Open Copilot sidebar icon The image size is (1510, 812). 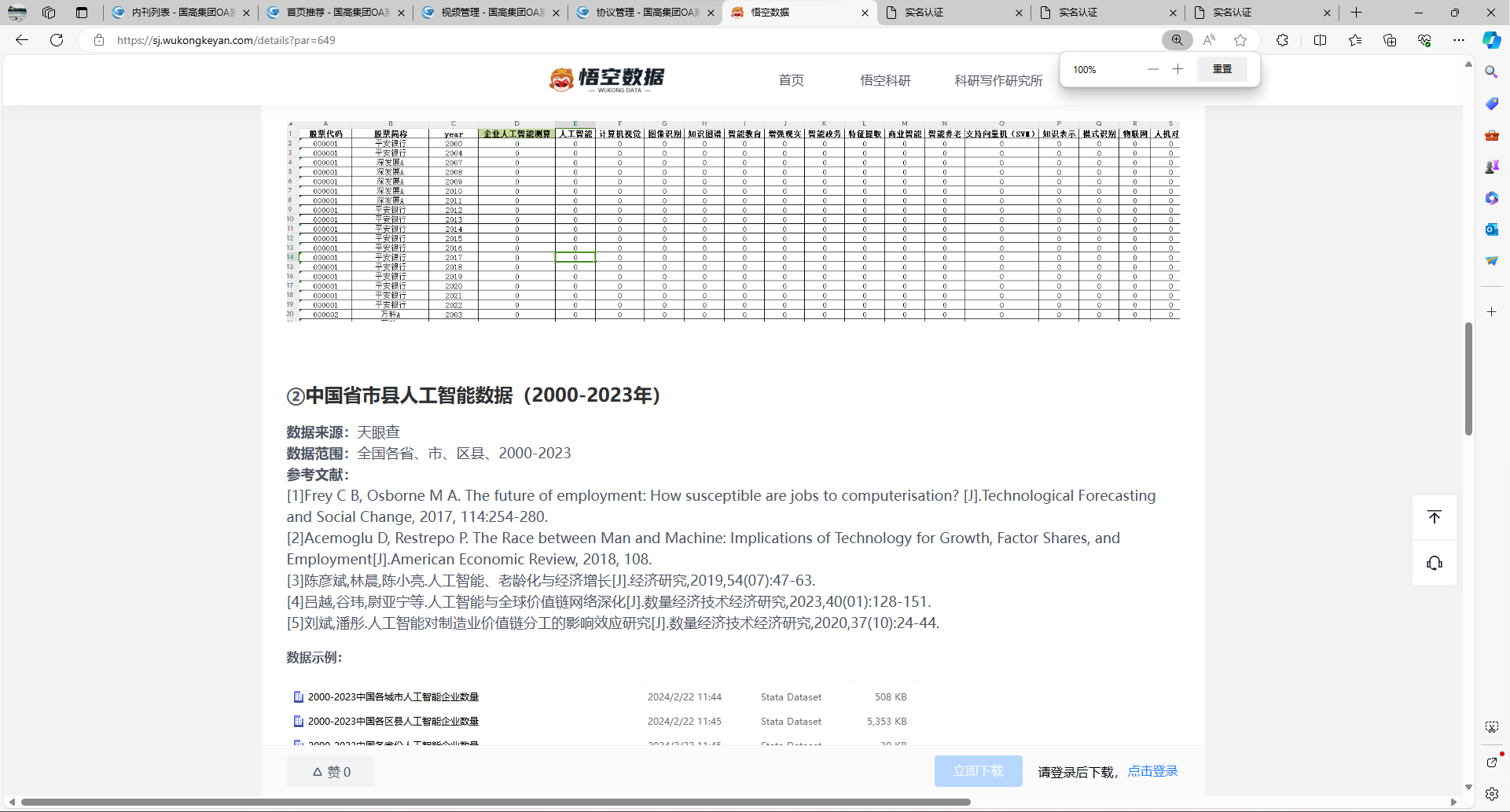tap(1492, 40)
